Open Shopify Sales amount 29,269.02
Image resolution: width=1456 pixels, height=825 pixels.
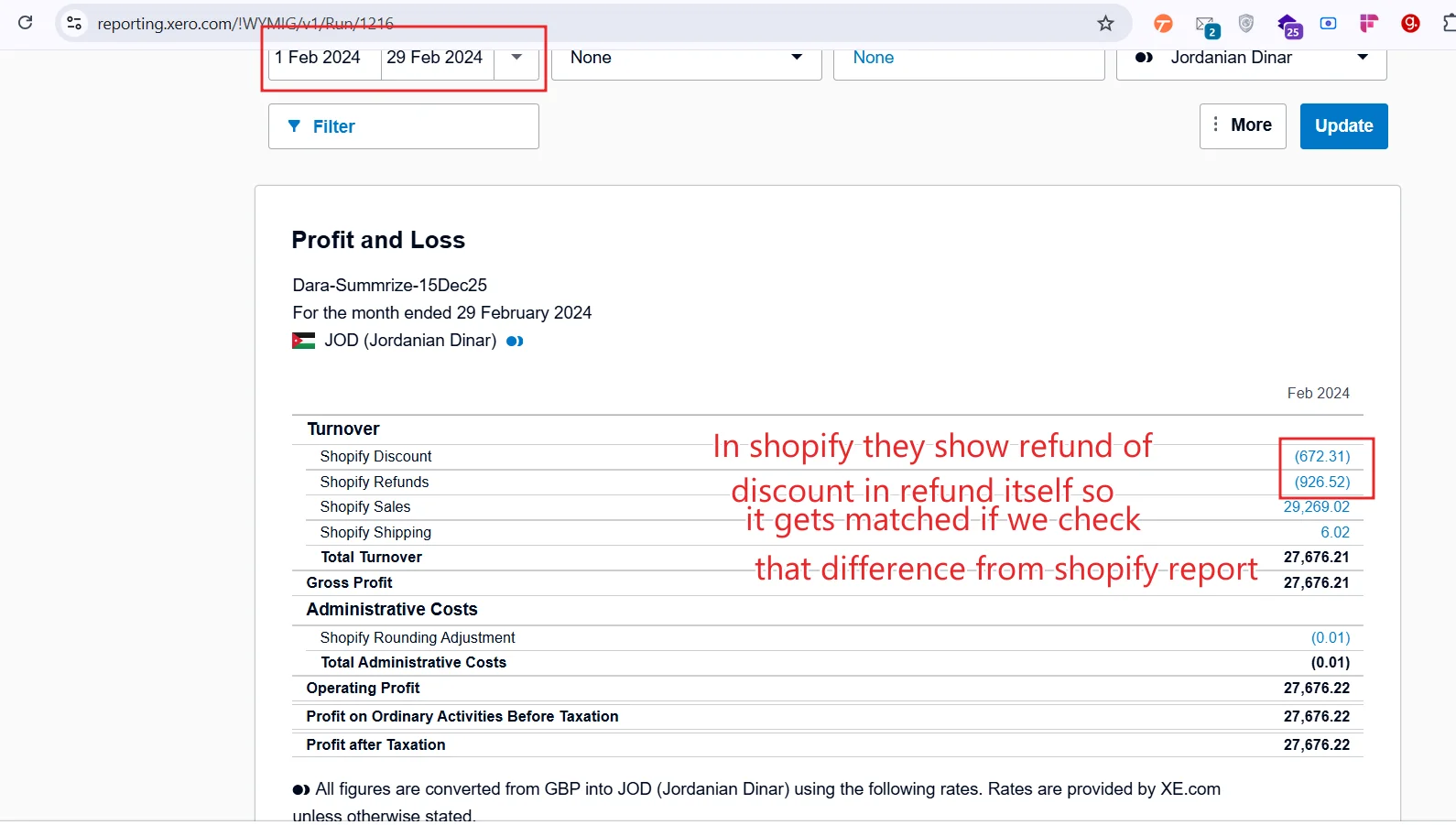(1317, 506)
